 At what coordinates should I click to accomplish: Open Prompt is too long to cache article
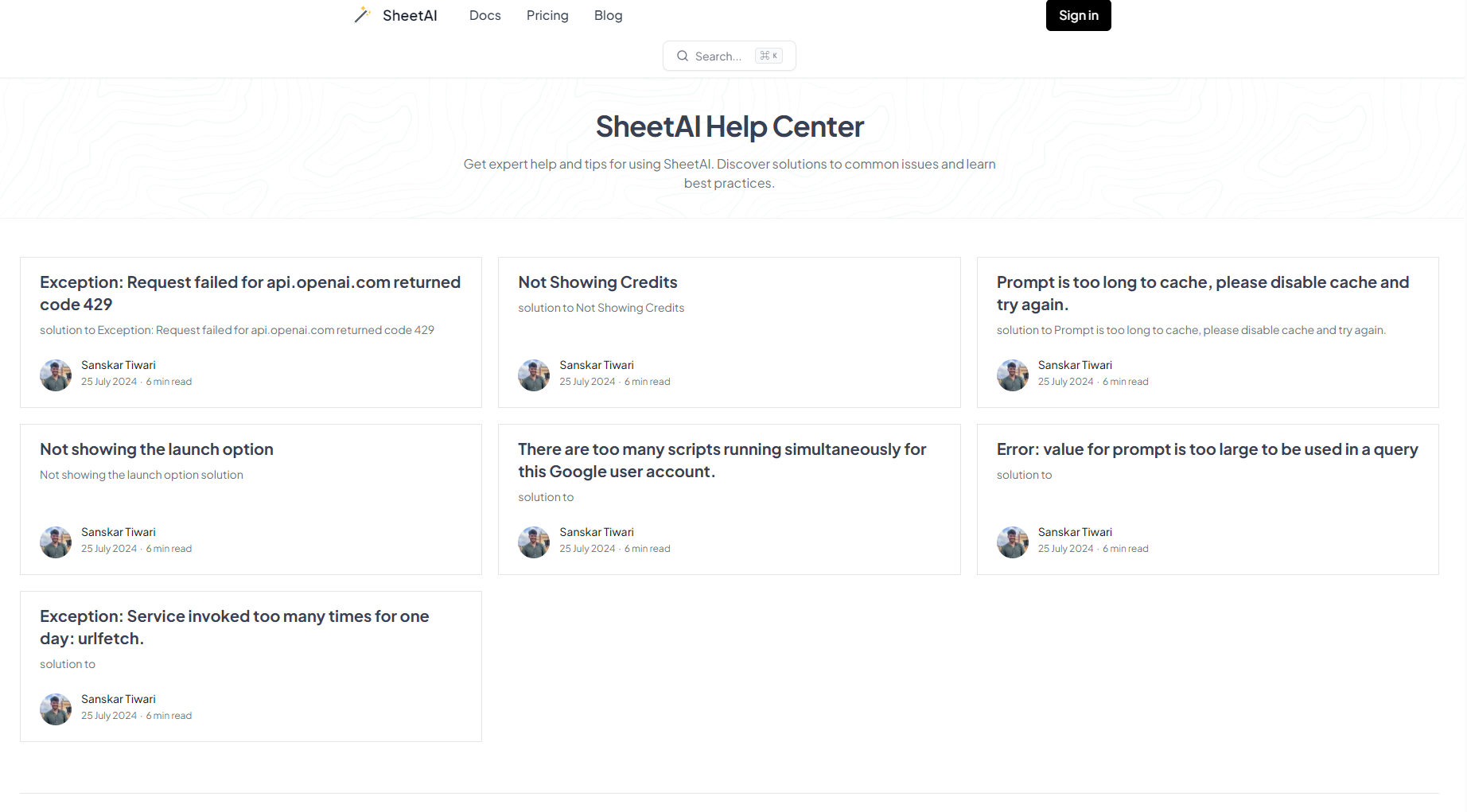click(1202, 293)
